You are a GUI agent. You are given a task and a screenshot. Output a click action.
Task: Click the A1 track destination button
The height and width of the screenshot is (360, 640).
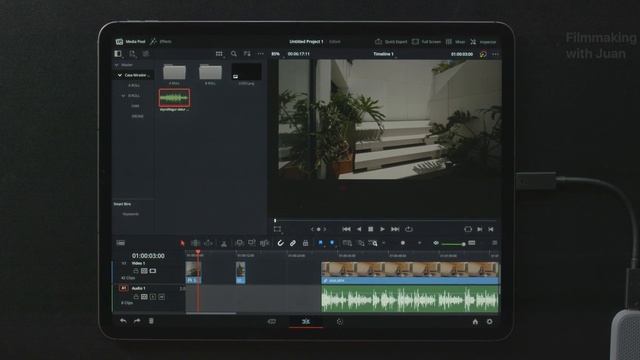pyautogui.click(x=123, y=288)
